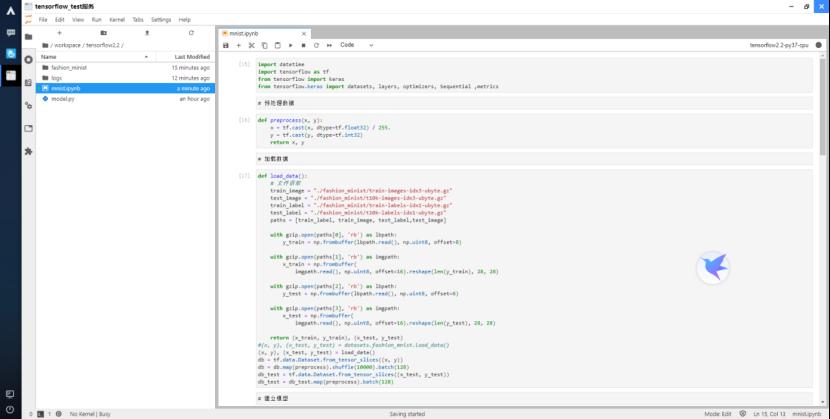Select model.py in the file list

coord(125,99)
